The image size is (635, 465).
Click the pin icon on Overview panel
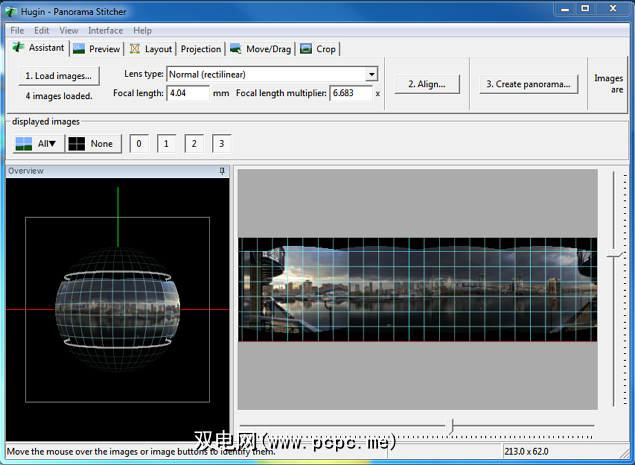(223, 171)
